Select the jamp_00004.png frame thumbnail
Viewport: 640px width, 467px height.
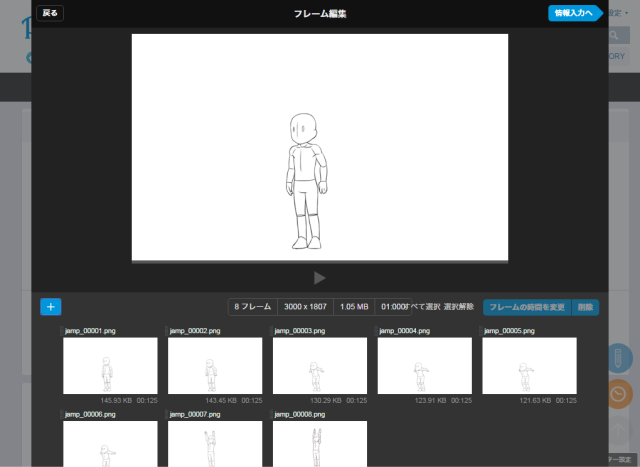424,365
